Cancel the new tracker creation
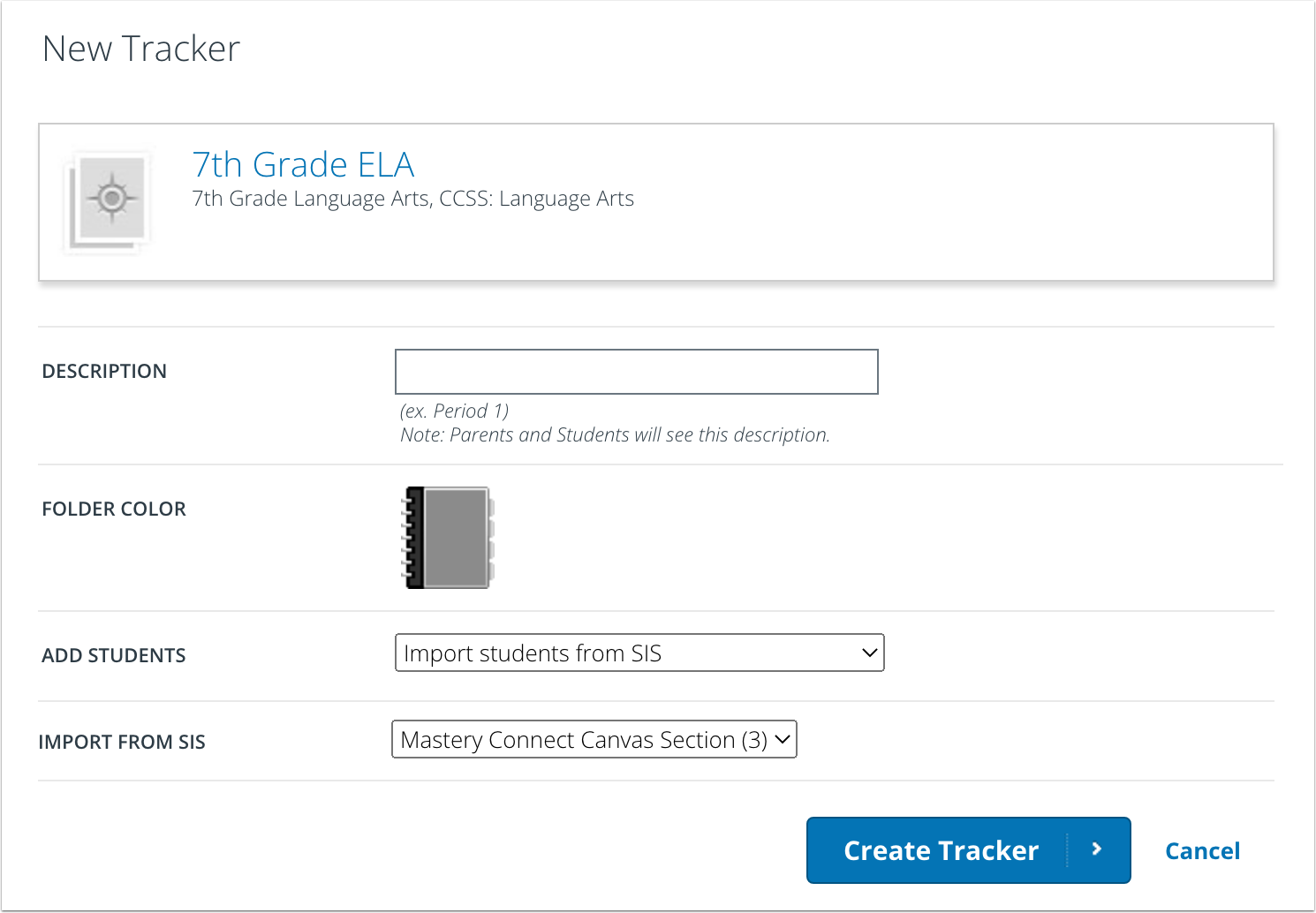1316x913 pixels. click(x=1202, y=851)
